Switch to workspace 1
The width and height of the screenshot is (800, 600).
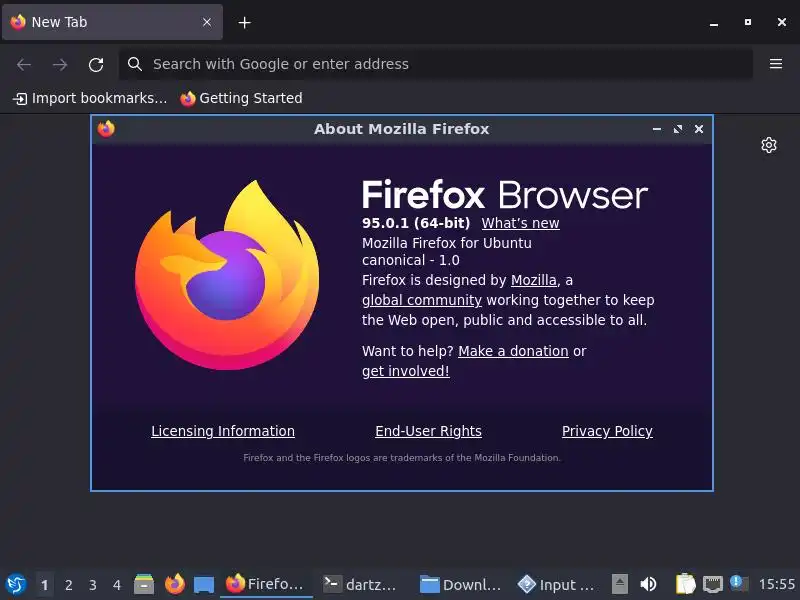[x=44, y=585]
